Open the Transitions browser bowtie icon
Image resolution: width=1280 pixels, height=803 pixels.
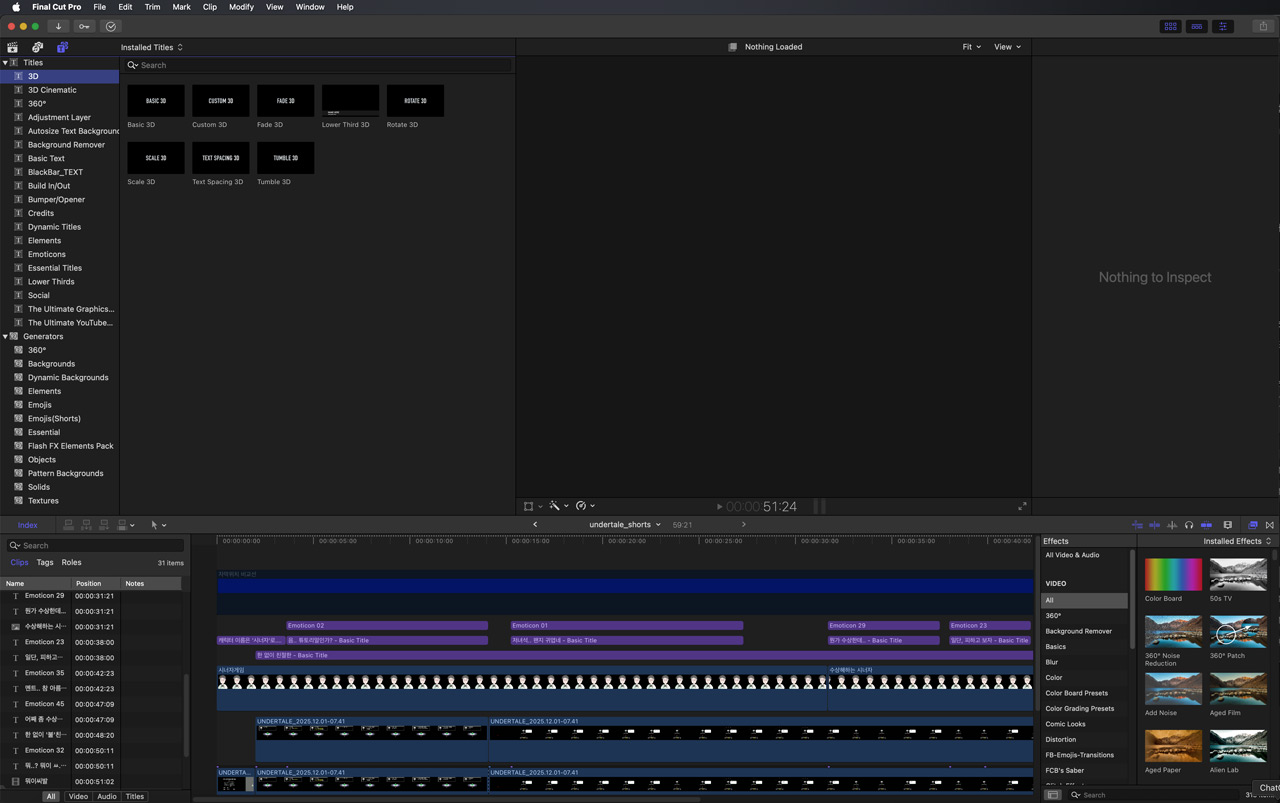[1270, 525]
